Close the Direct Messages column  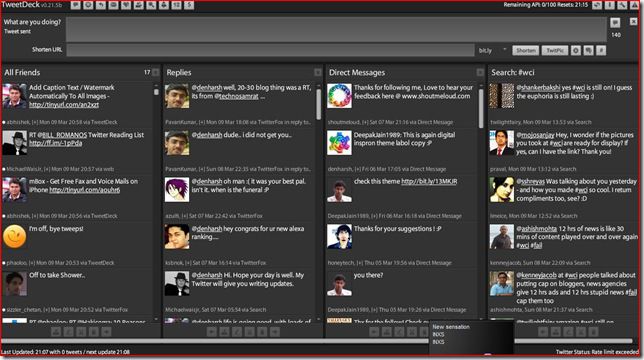[x=480, y=72]
